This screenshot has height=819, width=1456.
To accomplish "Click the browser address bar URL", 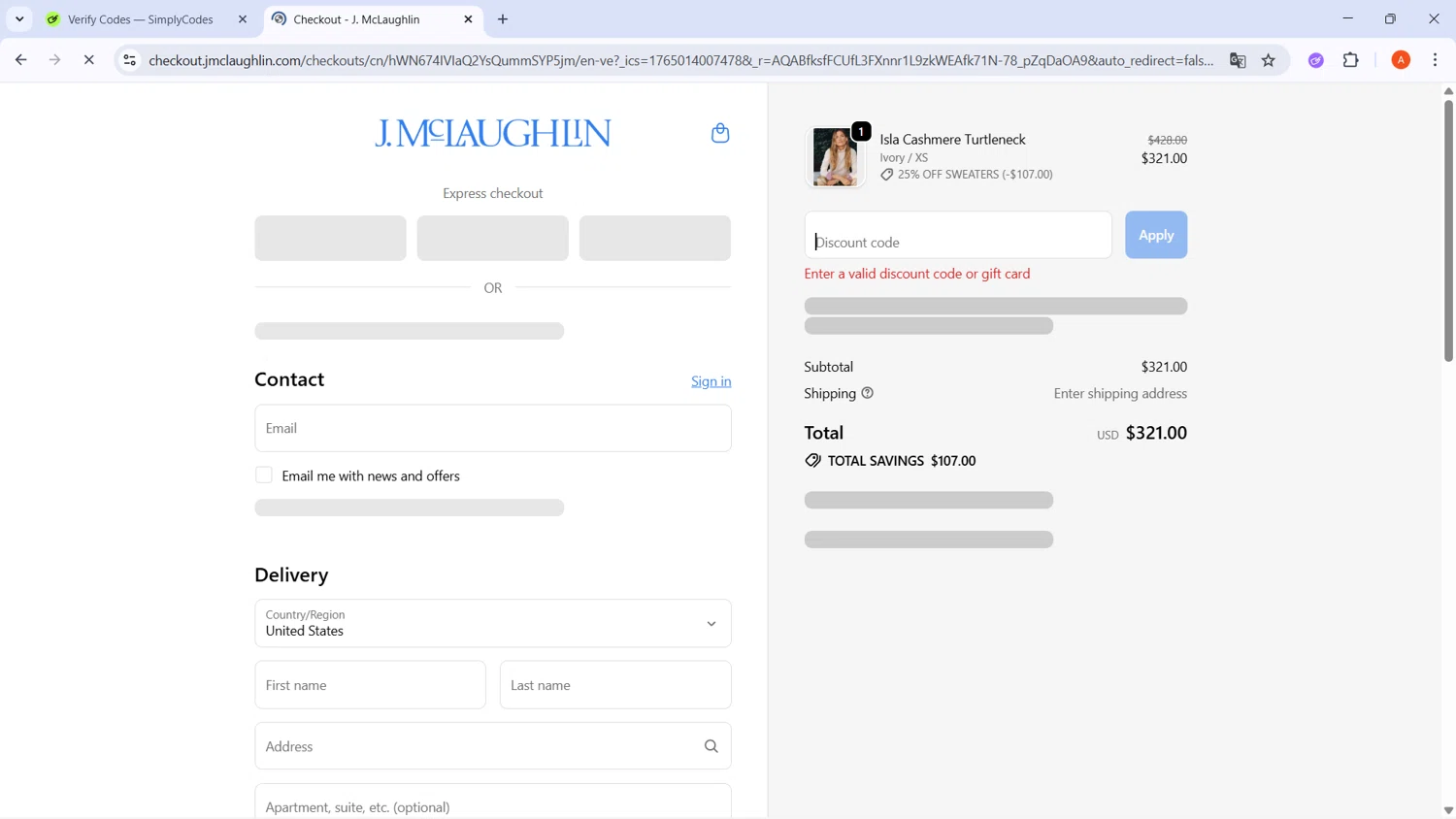I will pyautogui.click(x=679, y=60).
